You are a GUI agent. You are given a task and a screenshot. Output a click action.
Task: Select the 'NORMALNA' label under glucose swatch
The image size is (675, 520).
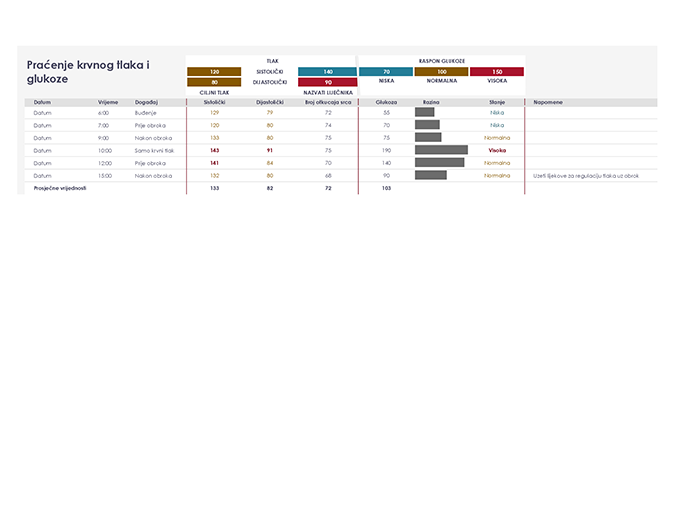tap(442, 80)
